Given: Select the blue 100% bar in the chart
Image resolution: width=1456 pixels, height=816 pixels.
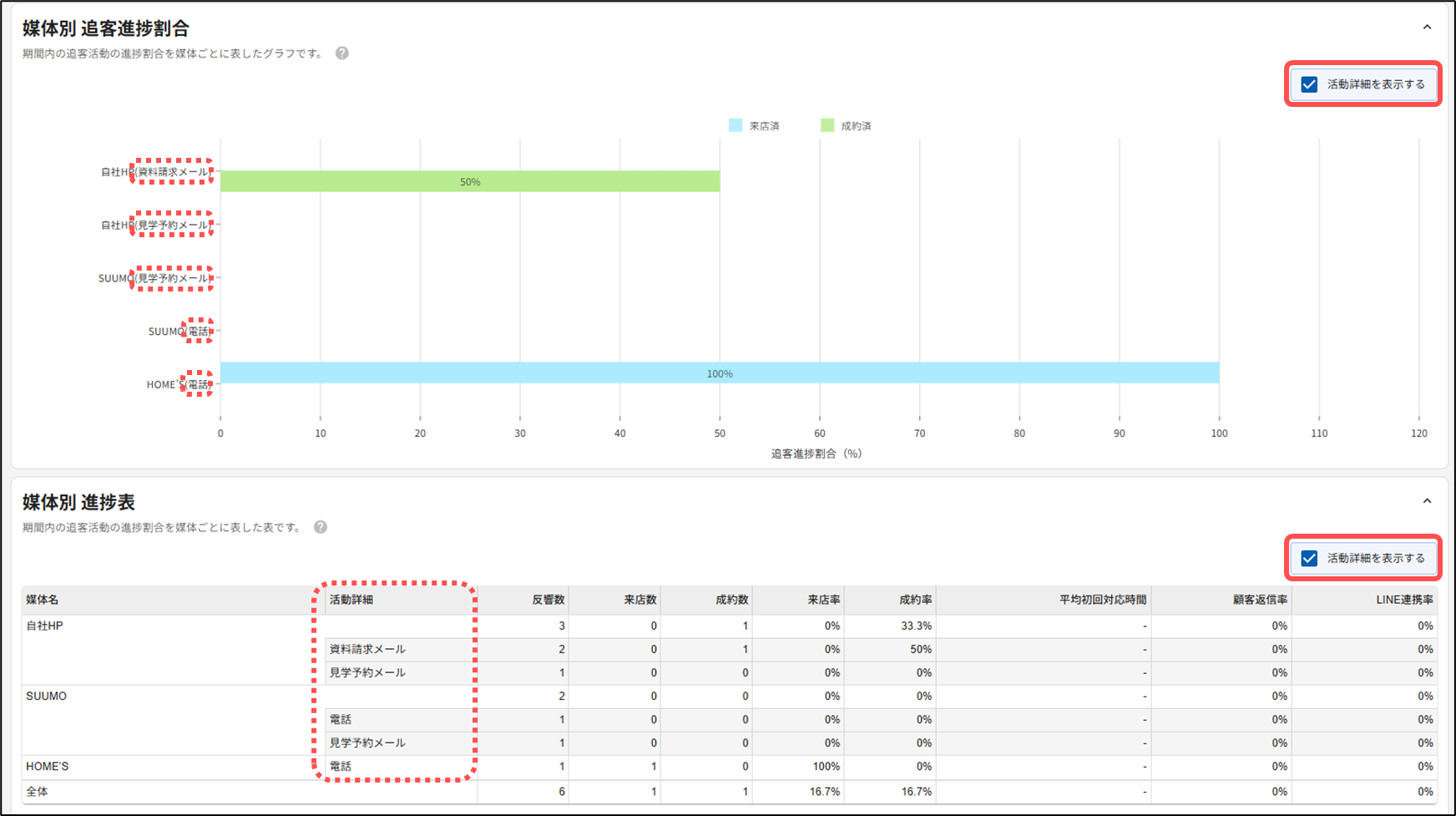Looking at the screenshot, I should [x=720, y=373].
